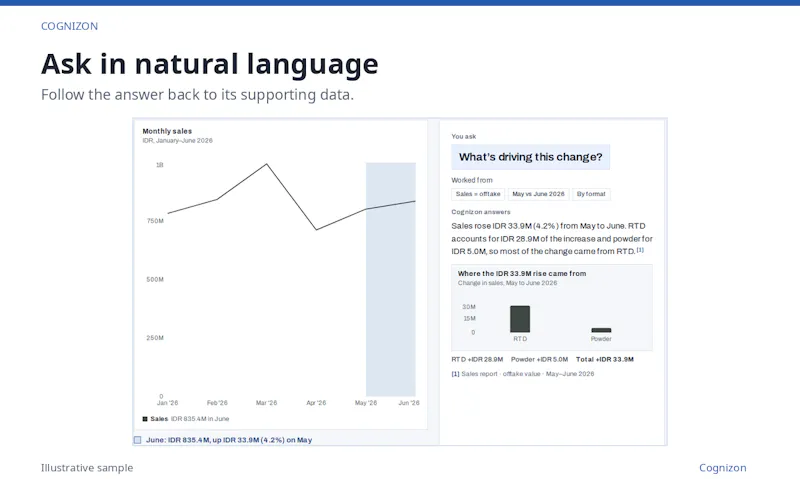The height and width of the screenshot is (479, 800).
Task: Click the 'Illustrative sample' footer text
Action: pyautogui.click(x=87, y=468)
